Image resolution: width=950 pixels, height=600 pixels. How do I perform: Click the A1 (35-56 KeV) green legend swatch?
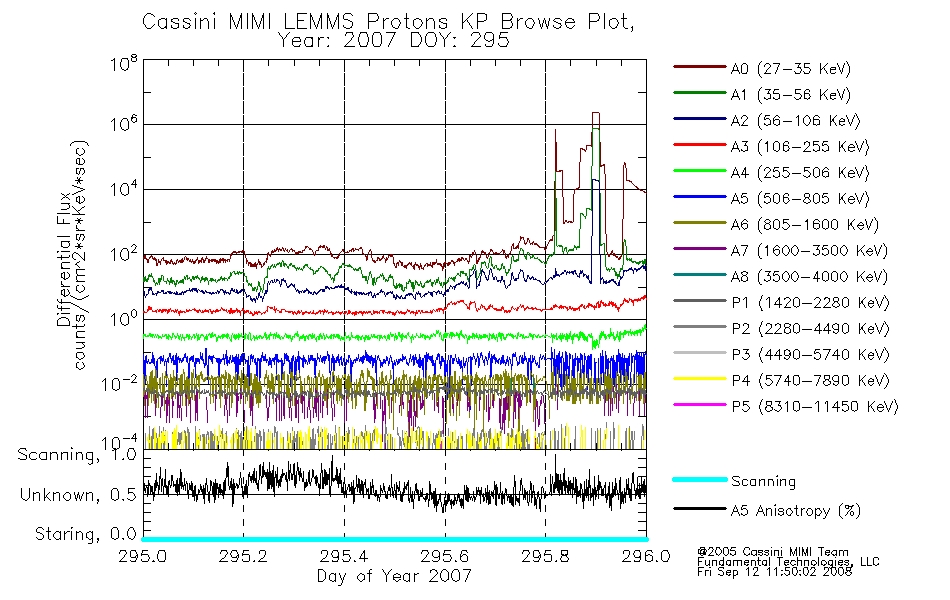tap(699, 93)
